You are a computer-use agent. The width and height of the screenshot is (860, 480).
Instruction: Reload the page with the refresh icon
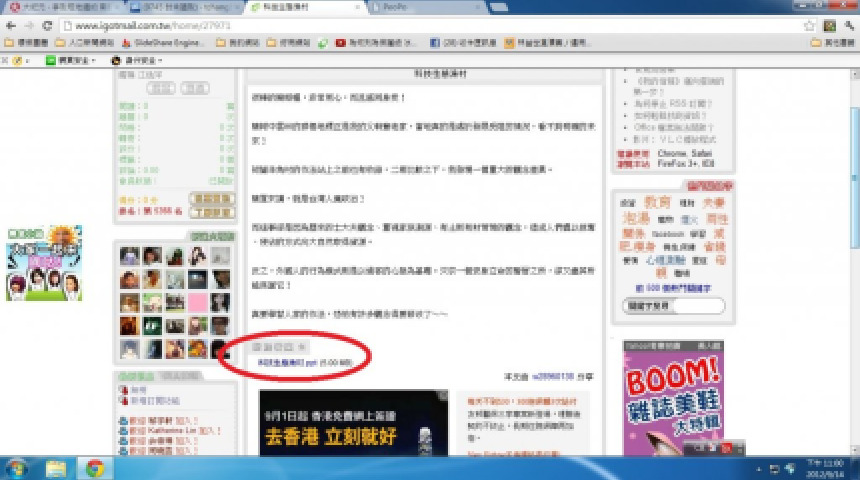47,24
